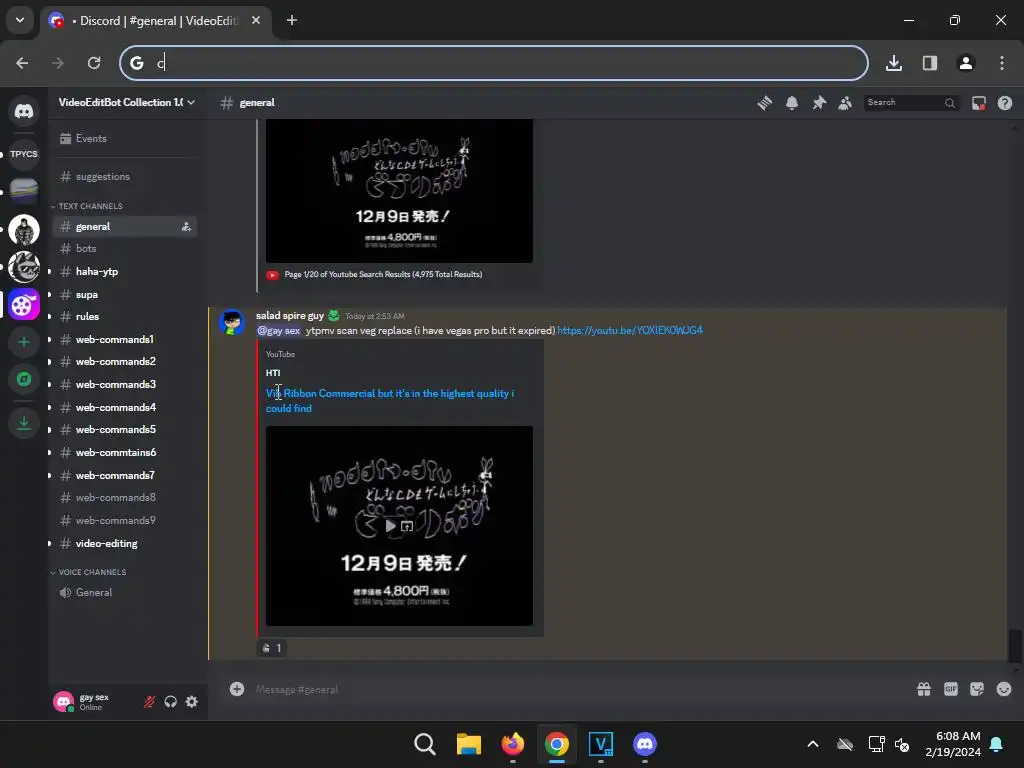Collapse the TEXT CHANNELS category
The height and width of the screenshot is (768, 1024).
[x=90, y=206]
